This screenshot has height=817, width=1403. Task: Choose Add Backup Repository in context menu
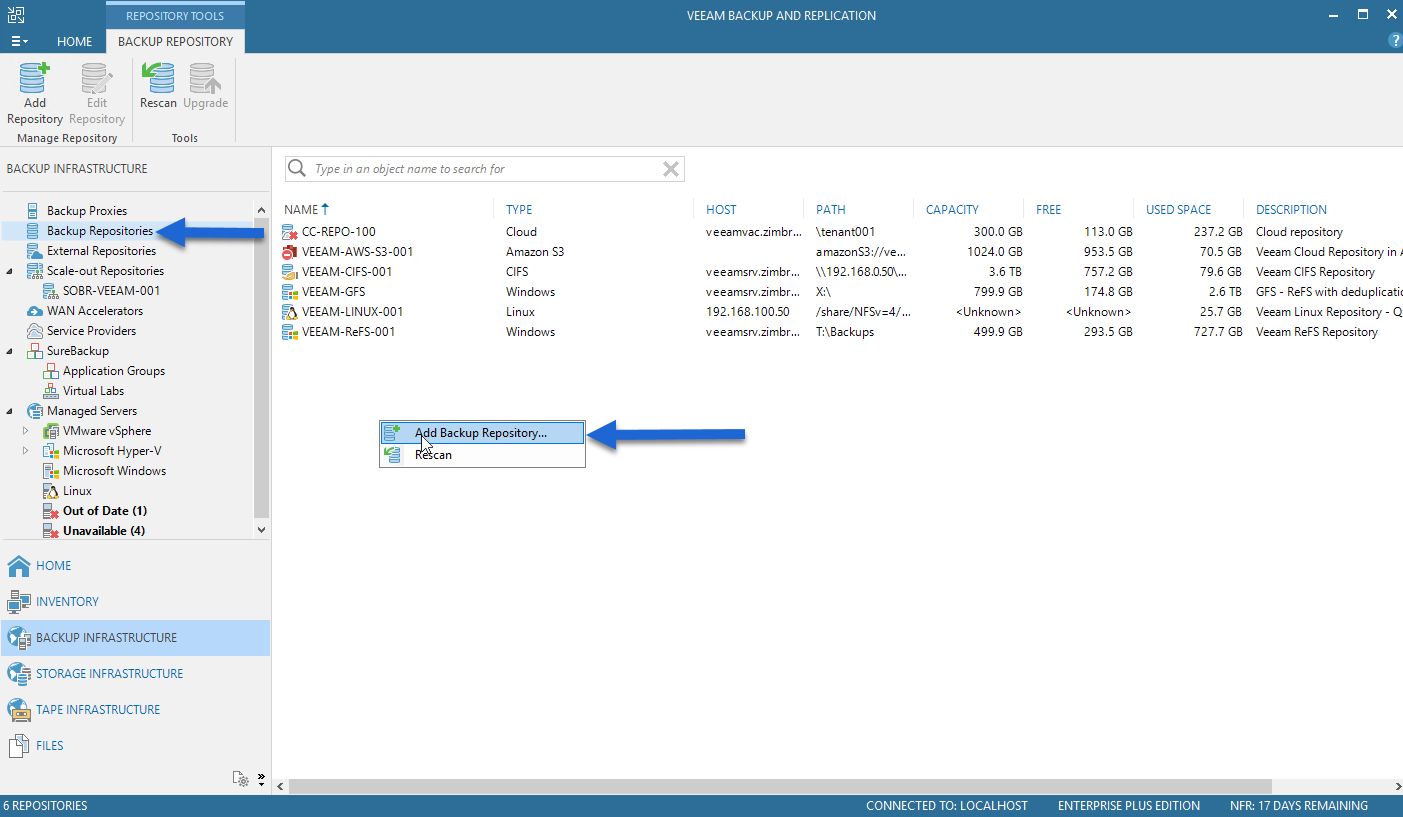(x=482, y=433)
